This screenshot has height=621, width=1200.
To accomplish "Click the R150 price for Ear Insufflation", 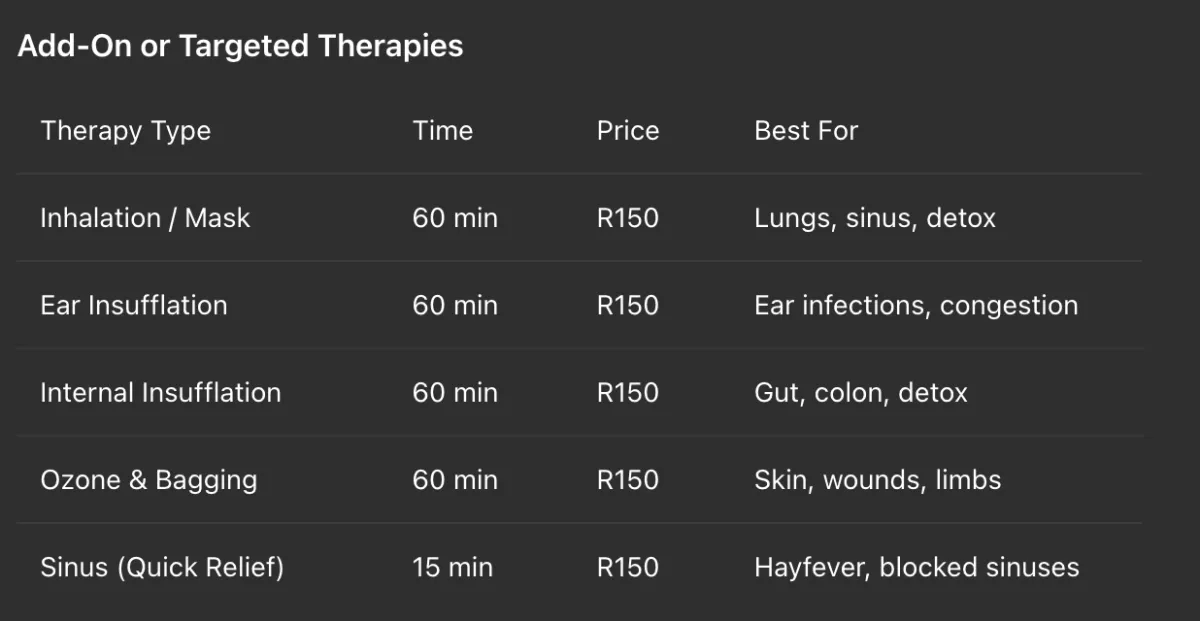I will click(628, 305).
